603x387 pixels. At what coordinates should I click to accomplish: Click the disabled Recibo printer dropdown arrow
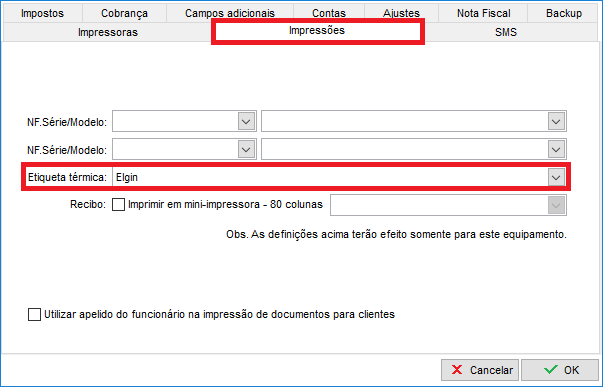tap(556, 205)
